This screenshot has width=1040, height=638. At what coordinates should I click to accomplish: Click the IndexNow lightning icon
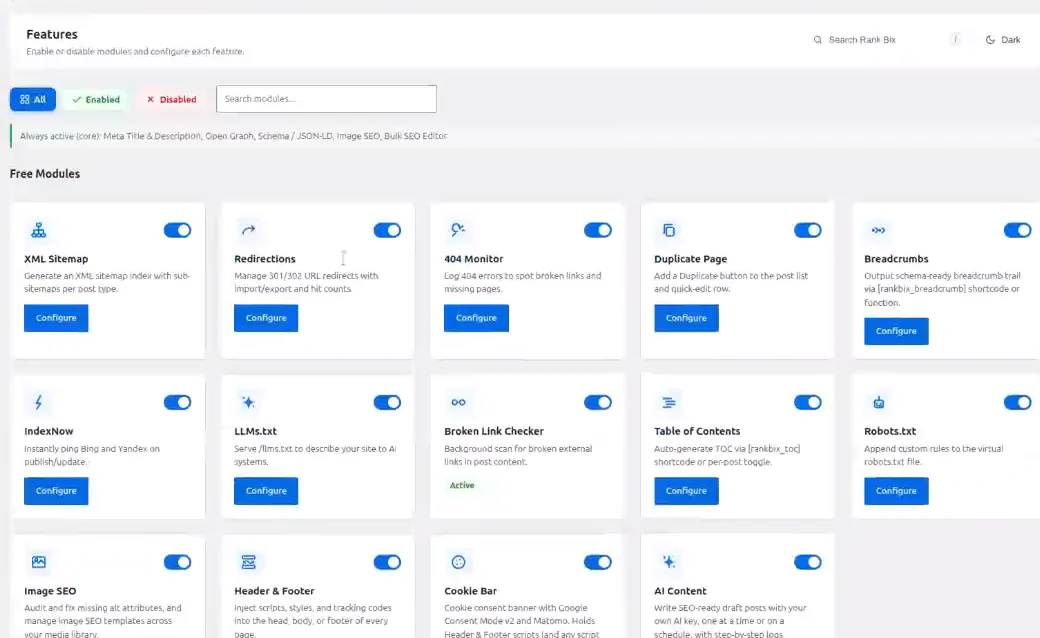pyautogui.click(x=38, y=402)
